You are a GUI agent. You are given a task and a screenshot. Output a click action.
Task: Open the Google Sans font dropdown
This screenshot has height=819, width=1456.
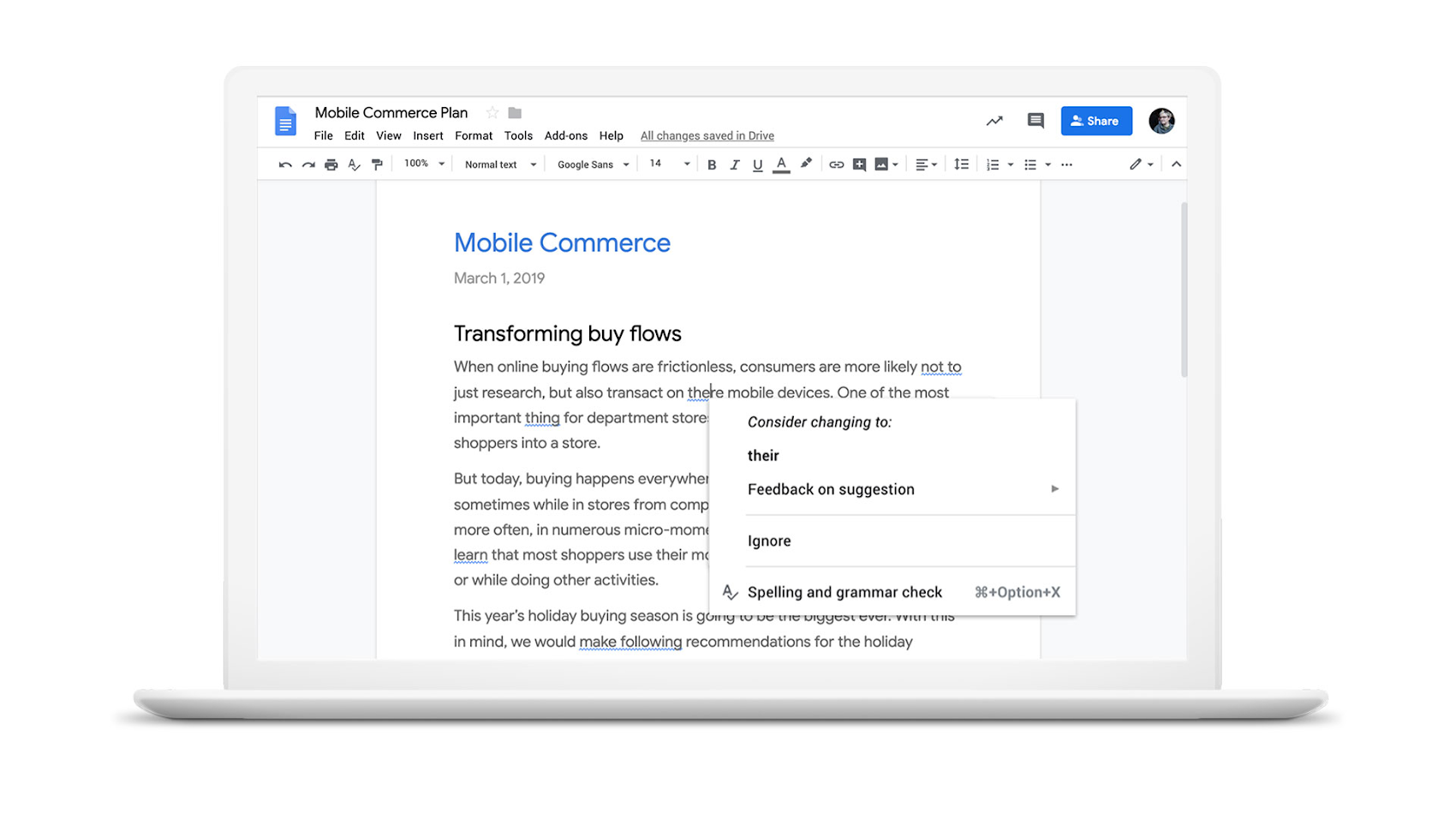click(594, 164)
